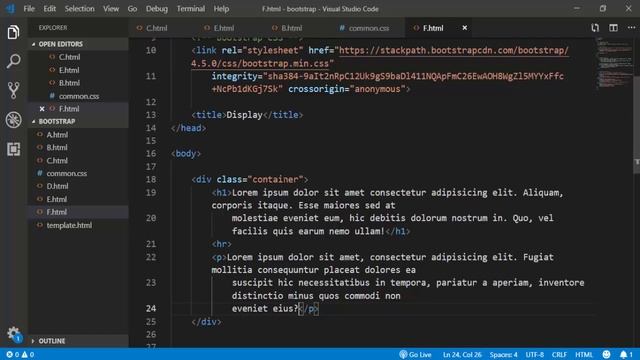Open the Debug menu

(157, 9)
